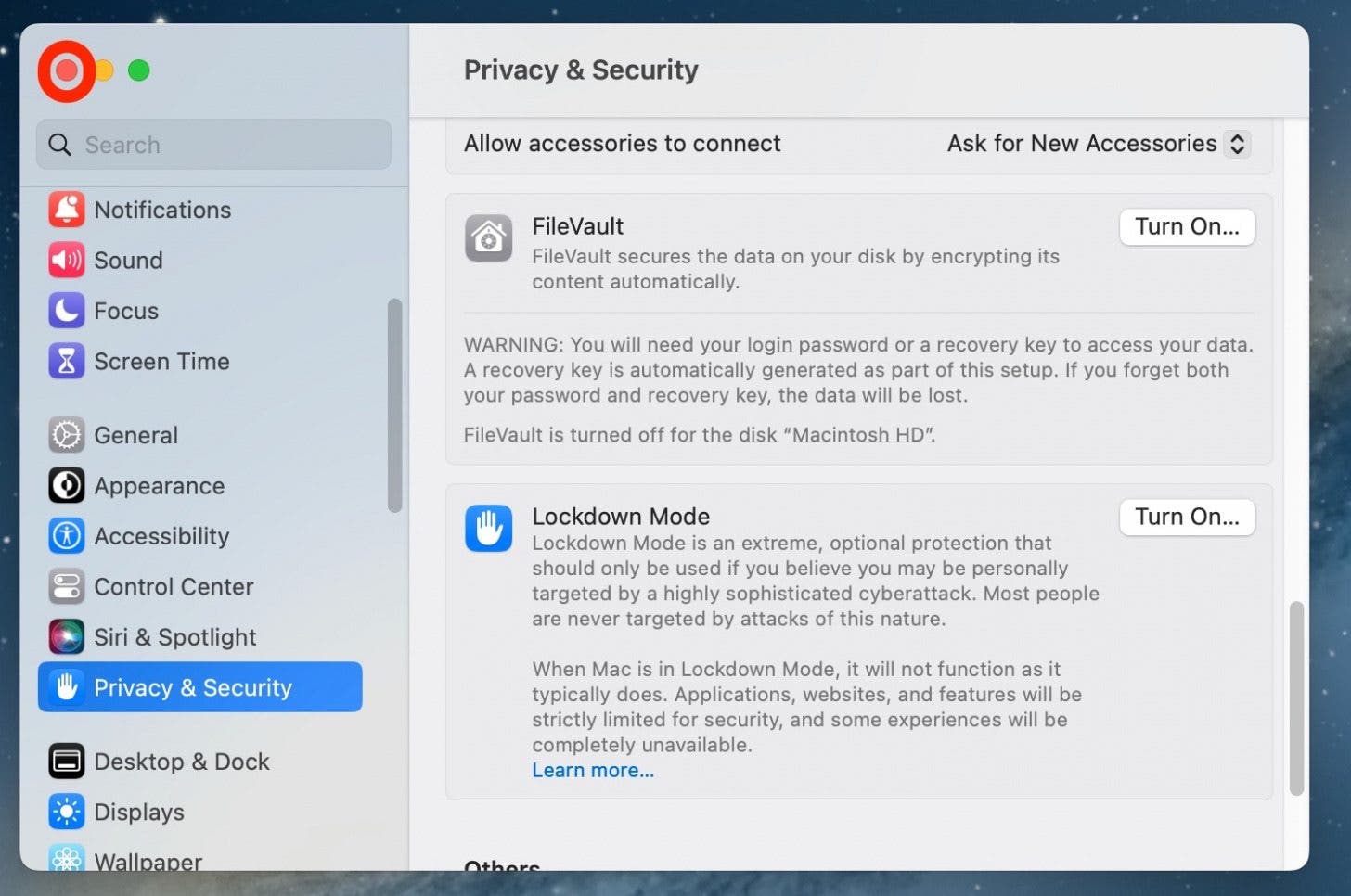
Task: Select Notifications in the sidebar
Action: pyautogui.click(x=162, y=210)
